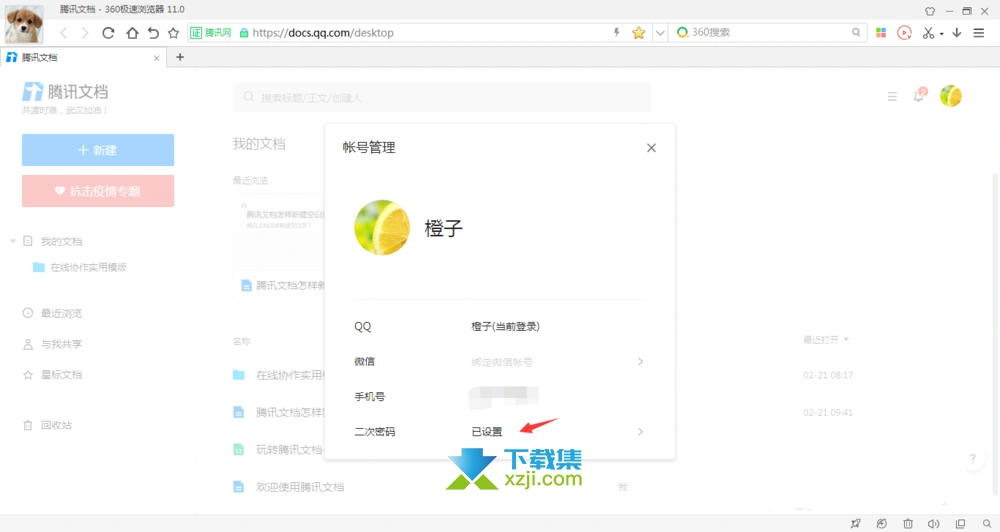
Task: Go to browser home page icon
Action: click(x=132, y=33)
